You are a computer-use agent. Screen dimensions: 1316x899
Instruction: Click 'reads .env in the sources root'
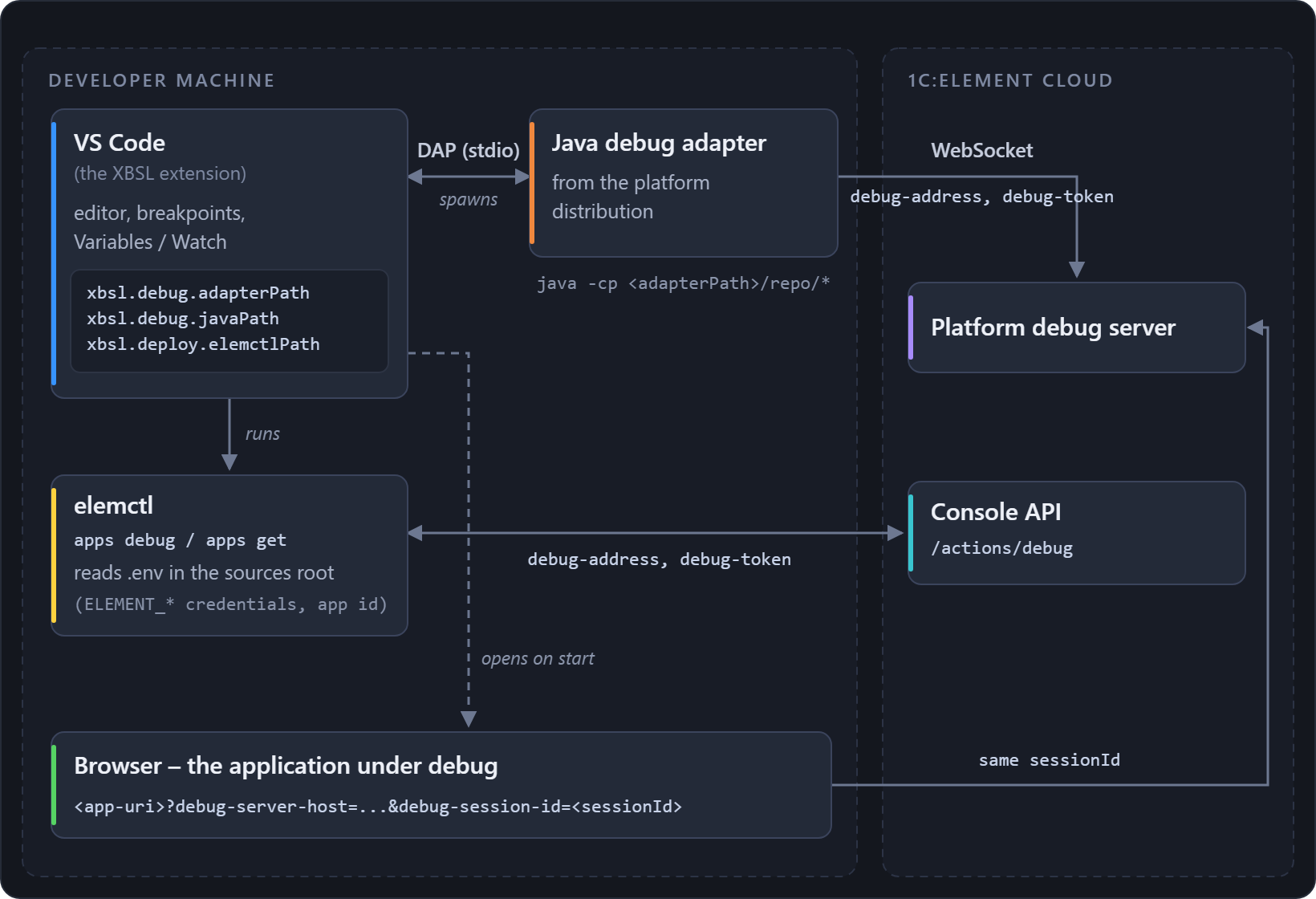point(204,572)
